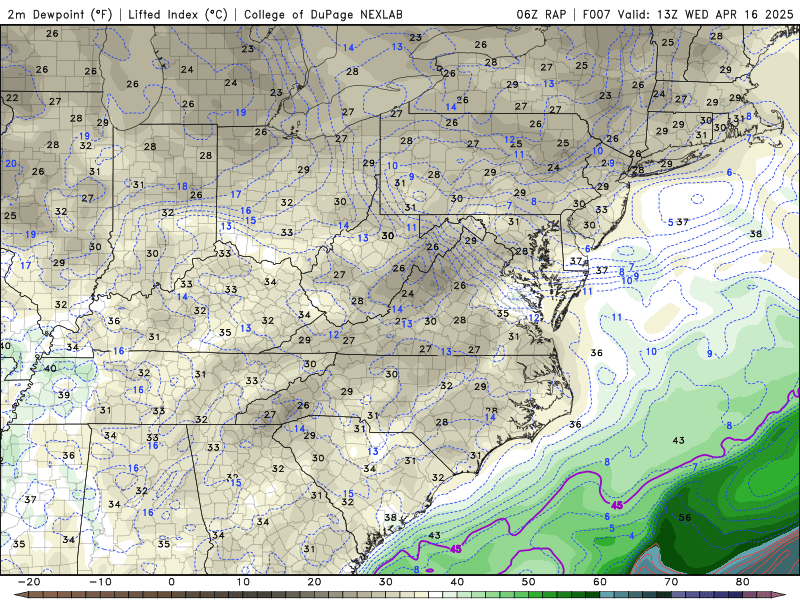Click the "-10" colorbar scale label
The height and width of the screenshot is (600, 800).
[x=100, y=582]
